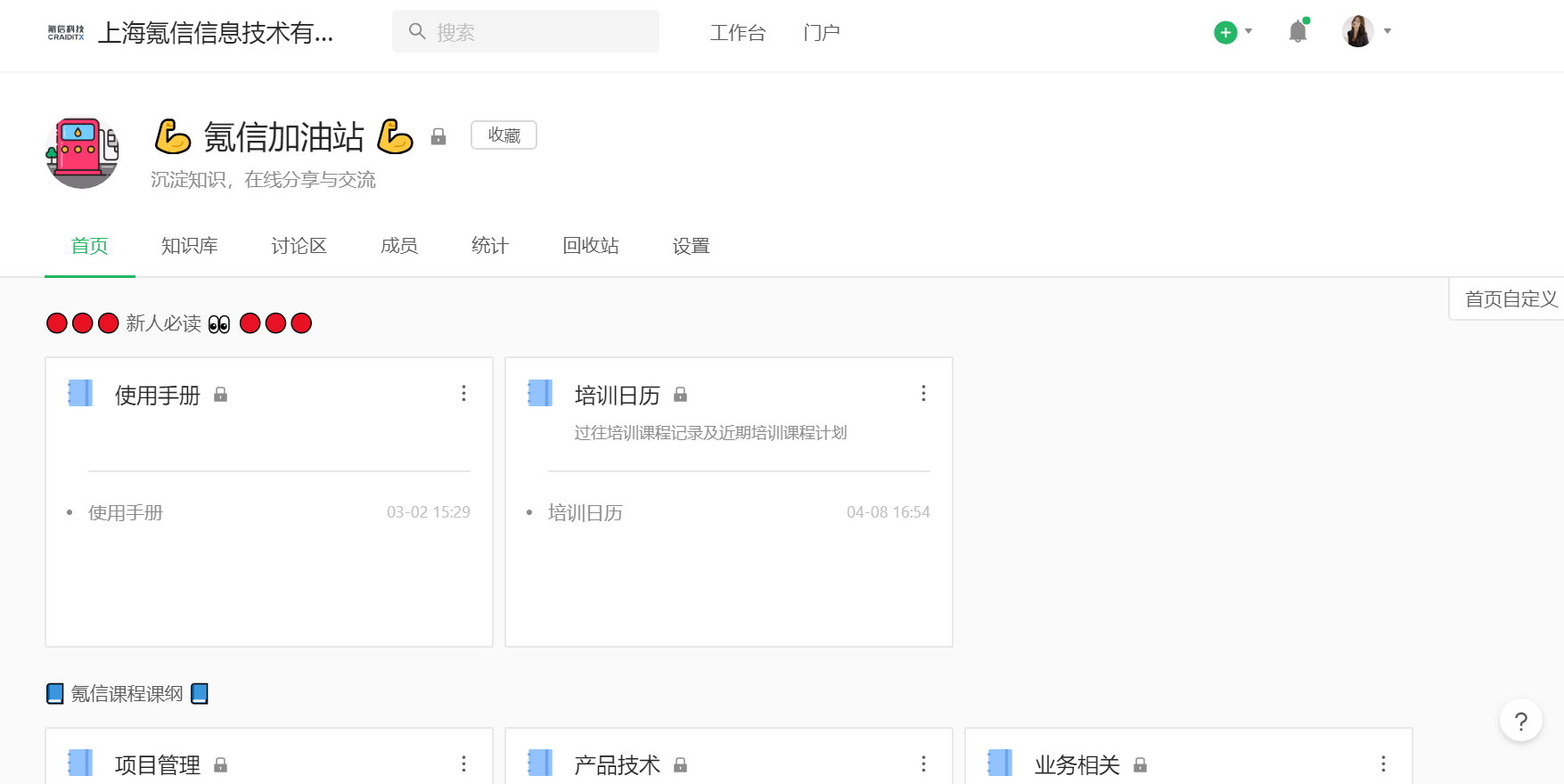This screenshot has width=1564, height=784.
Task: Click the 培训日历 notebook icon
Action: point(540,393)
